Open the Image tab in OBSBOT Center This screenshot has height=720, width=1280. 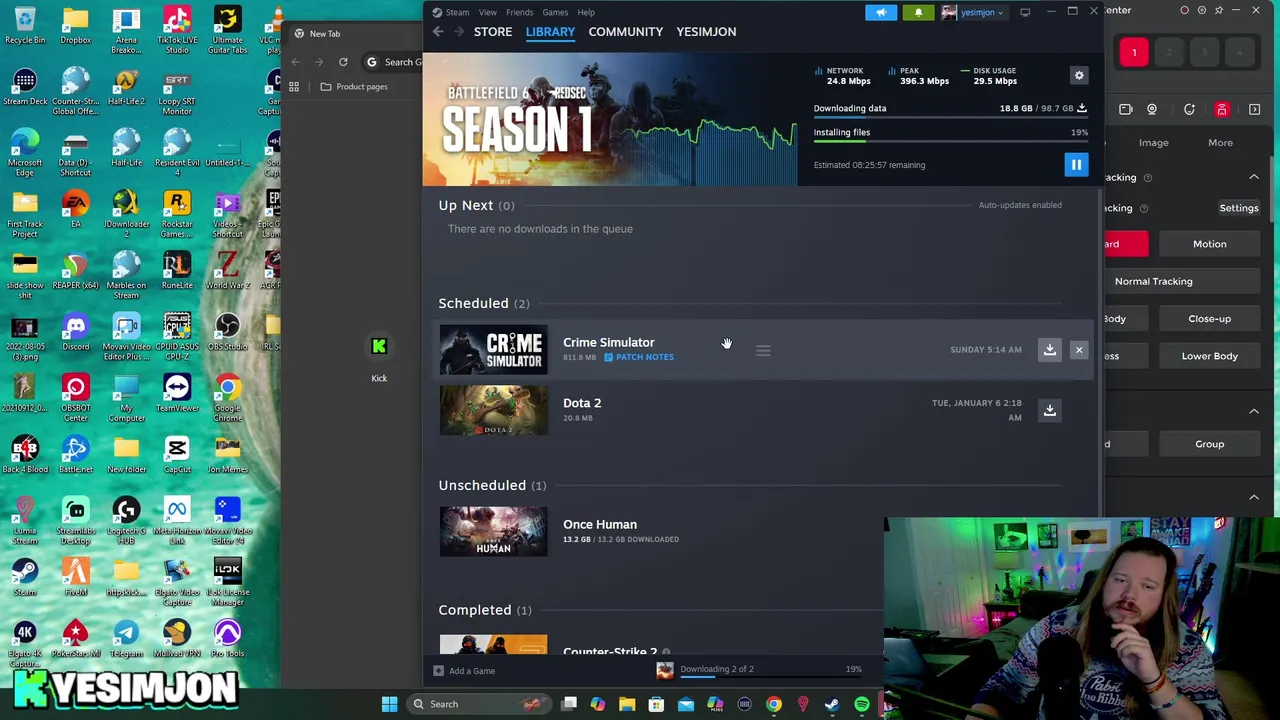pos(1153,142)
